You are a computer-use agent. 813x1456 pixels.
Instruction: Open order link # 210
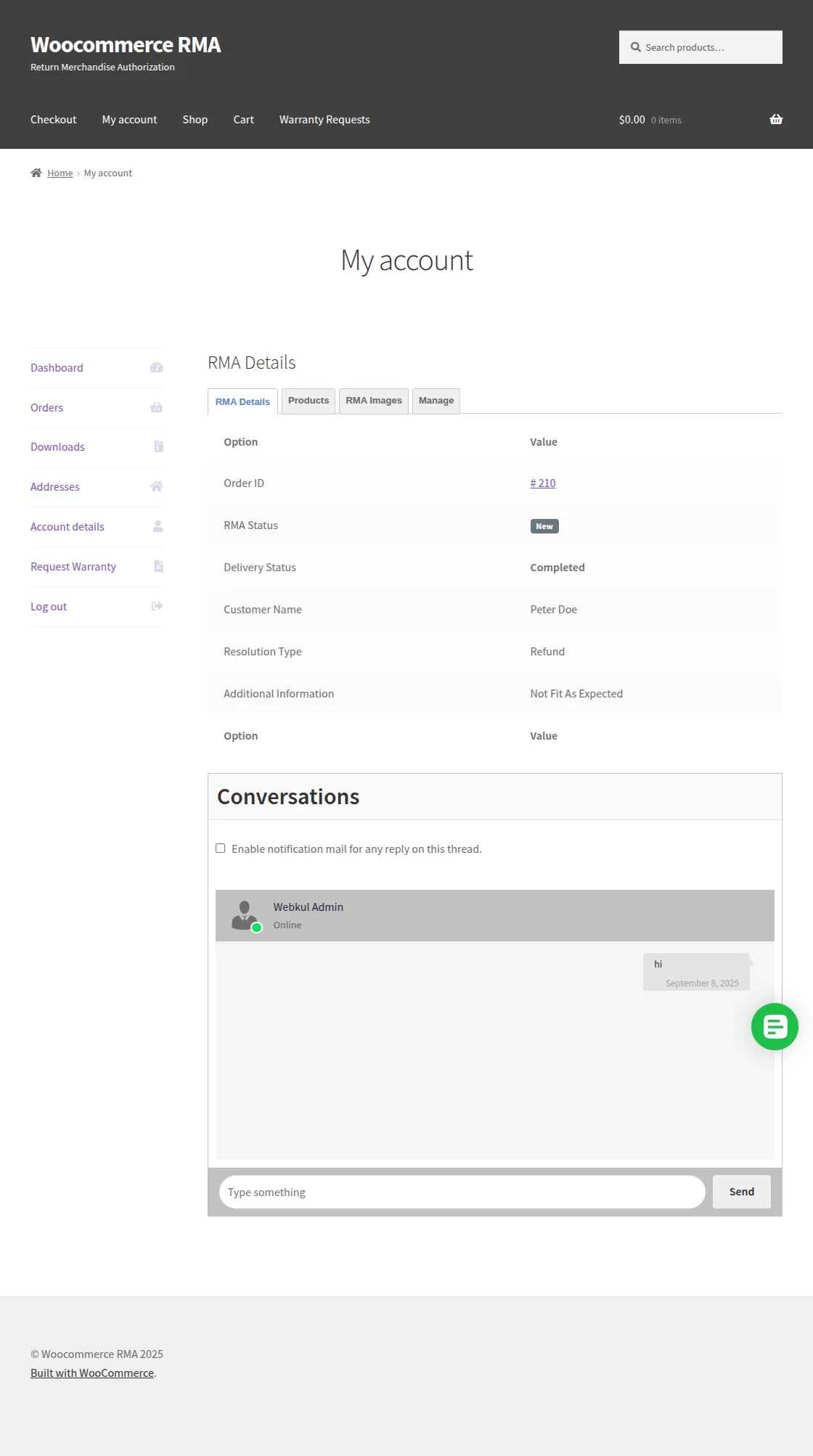[x=543, y=483]
